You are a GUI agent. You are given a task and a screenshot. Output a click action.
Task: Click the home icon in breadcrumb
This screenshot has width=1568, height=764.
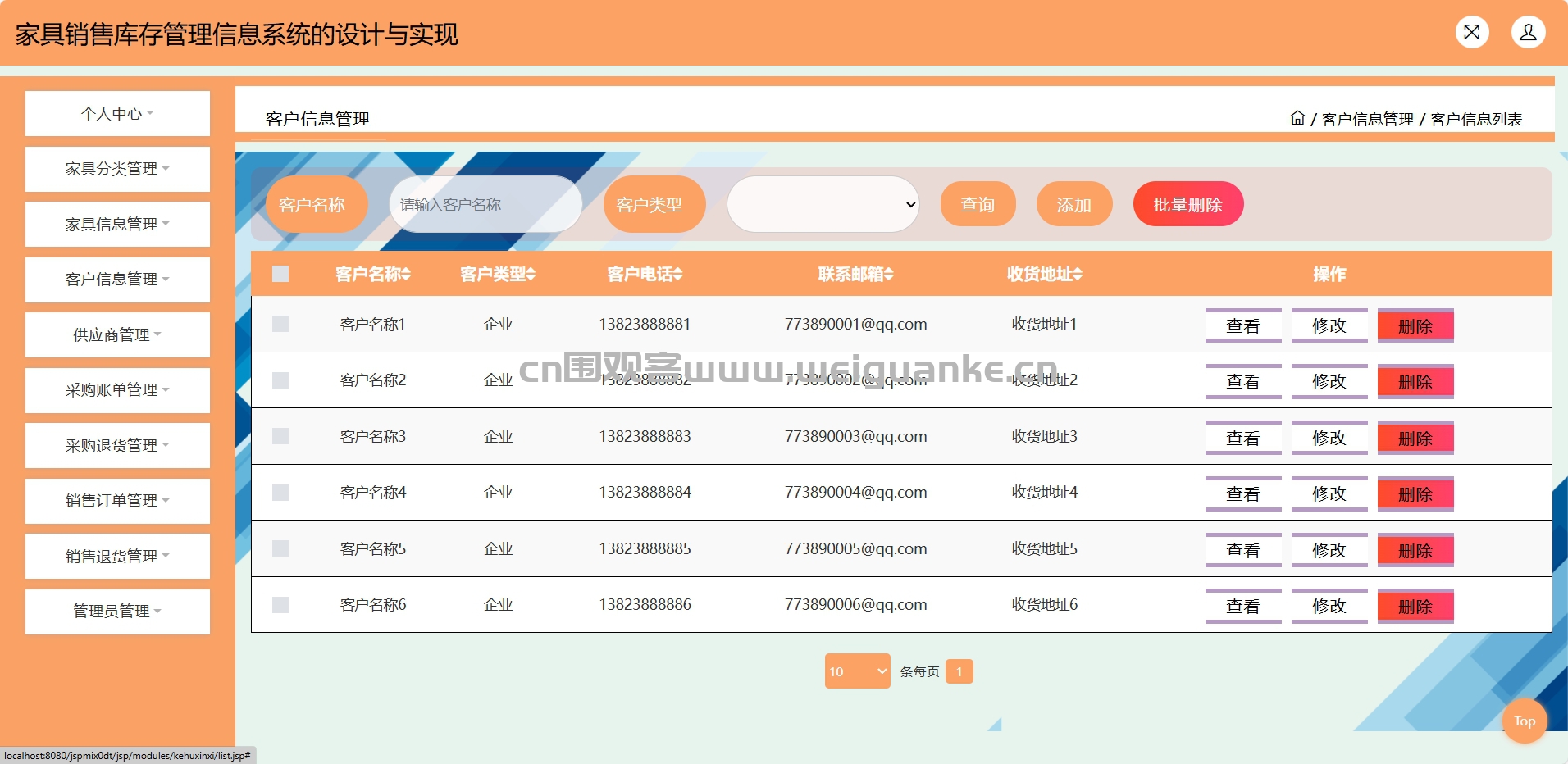pyautogui.click(x=1297, y=118)
